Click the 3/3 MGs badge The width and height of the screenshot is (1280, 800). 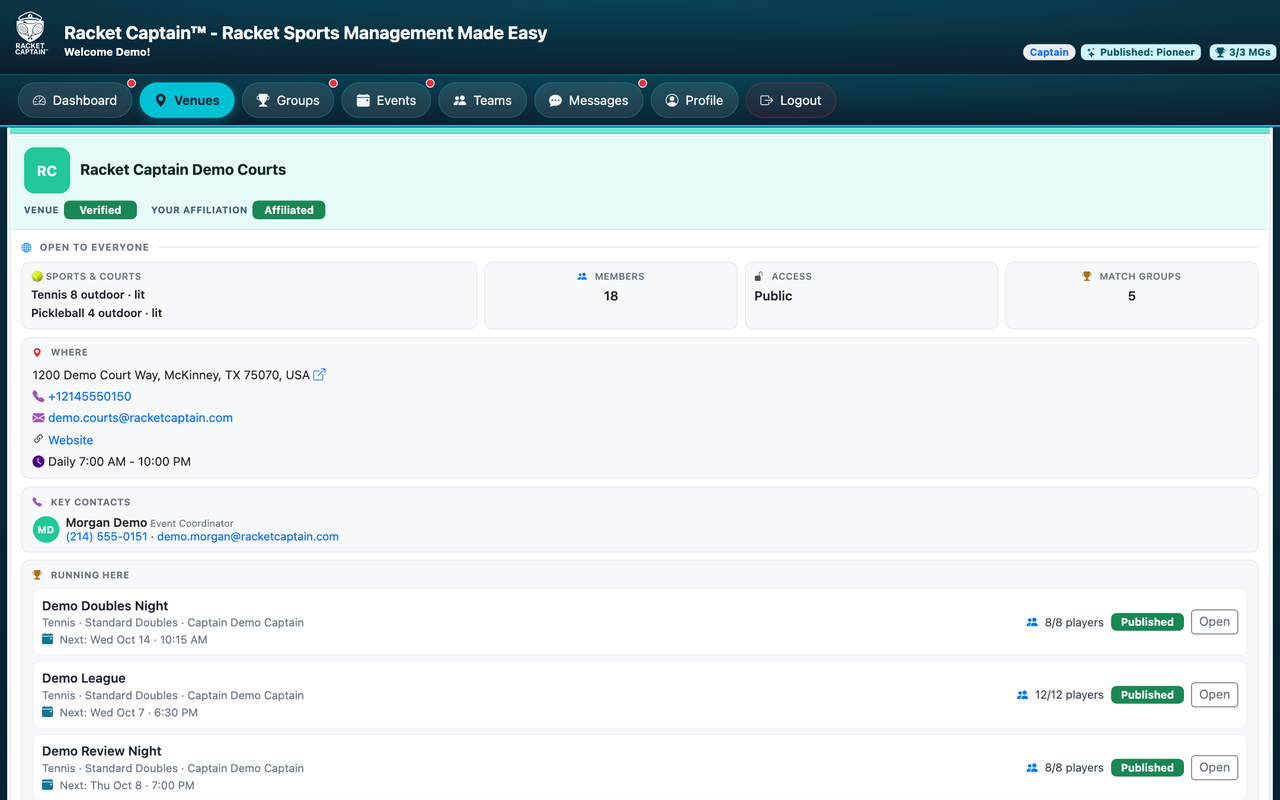[1242, 52]
